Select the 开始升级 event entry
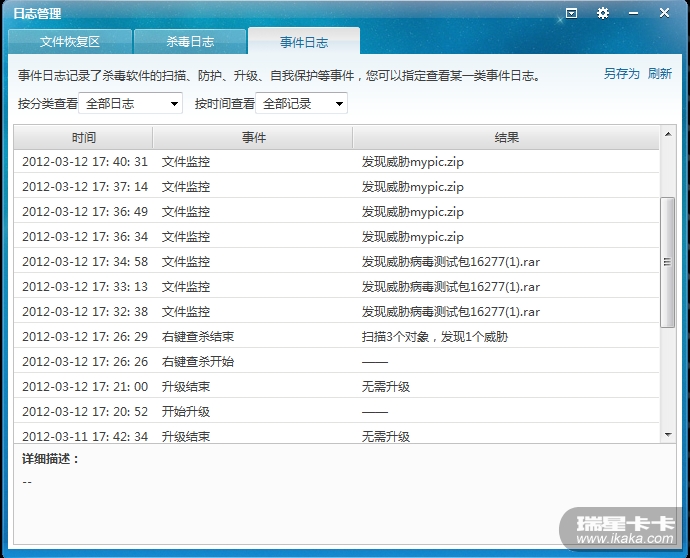Viewport: 690px width, 558px height. click(x=186, y=411)
